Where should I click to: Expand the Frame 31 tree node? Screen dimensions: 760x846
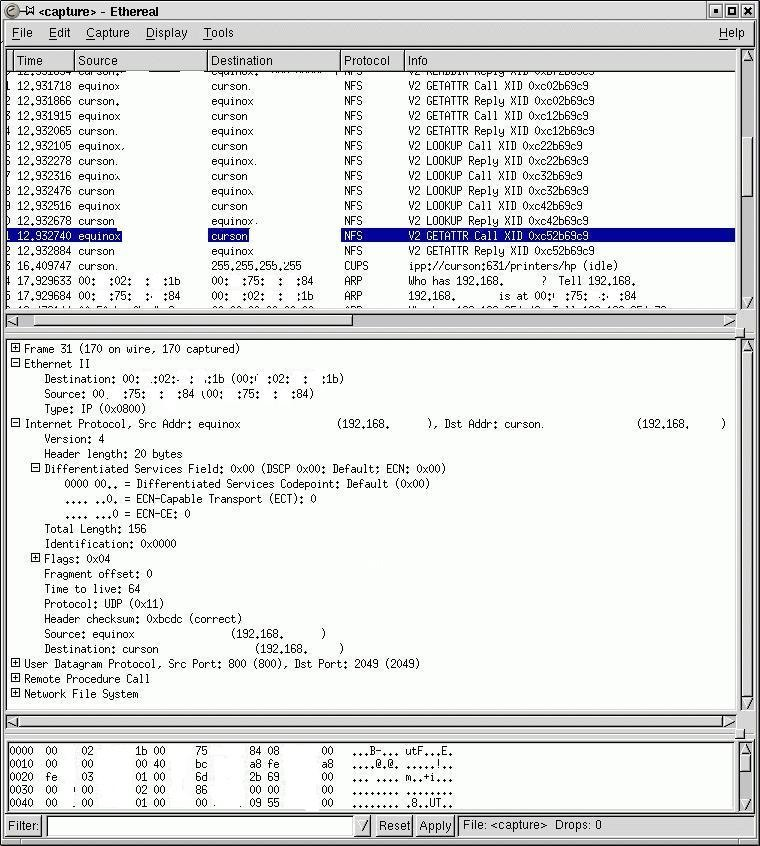pyautogui.click(x=16, y=349)
